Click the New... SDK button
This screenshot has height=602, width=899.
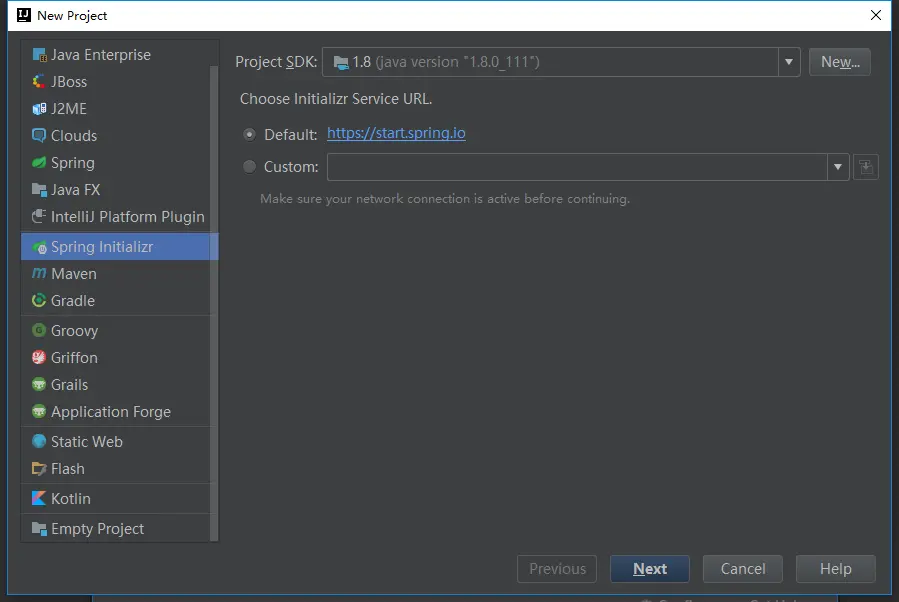(x=840, y=62)
